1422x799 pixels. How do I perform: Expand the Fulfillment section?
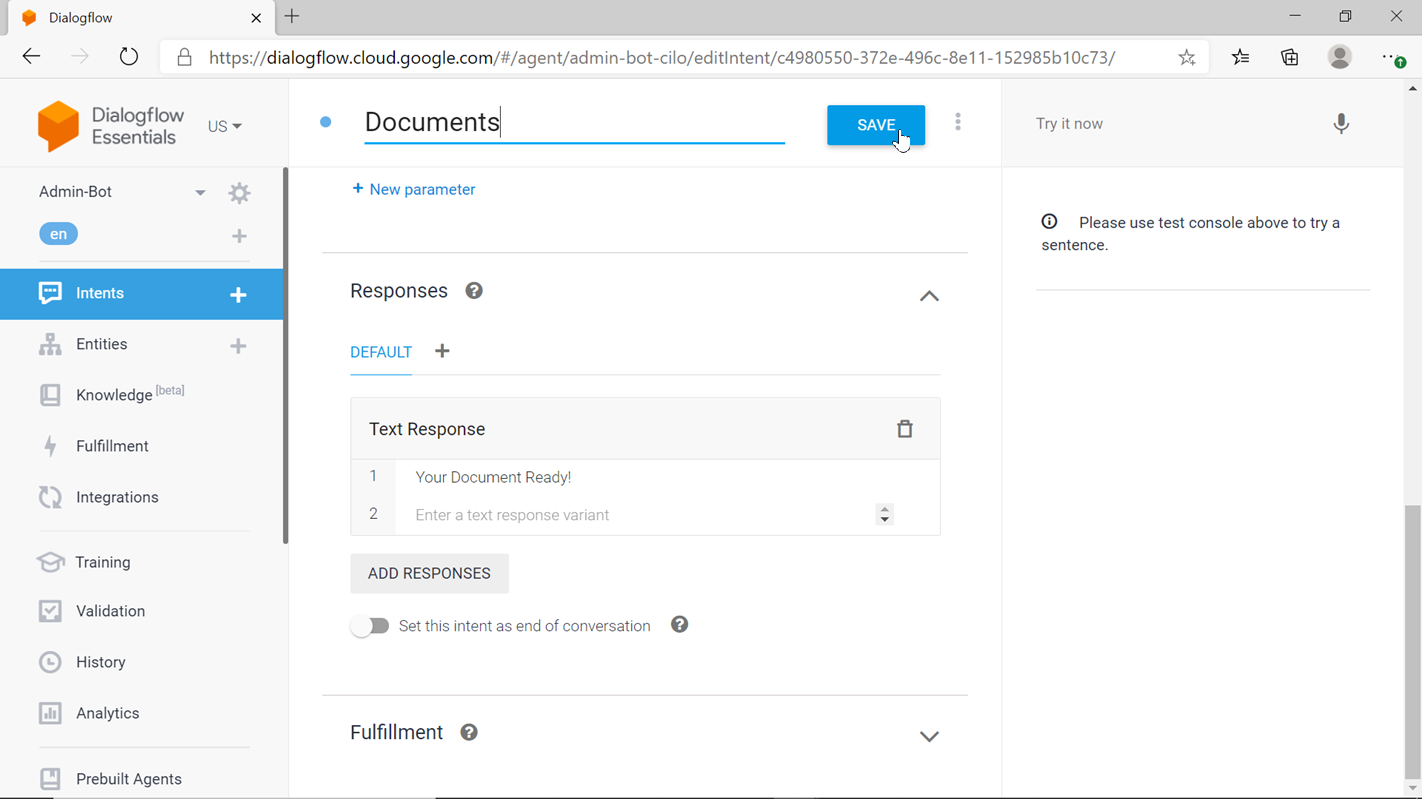click(x=929, y=736)
